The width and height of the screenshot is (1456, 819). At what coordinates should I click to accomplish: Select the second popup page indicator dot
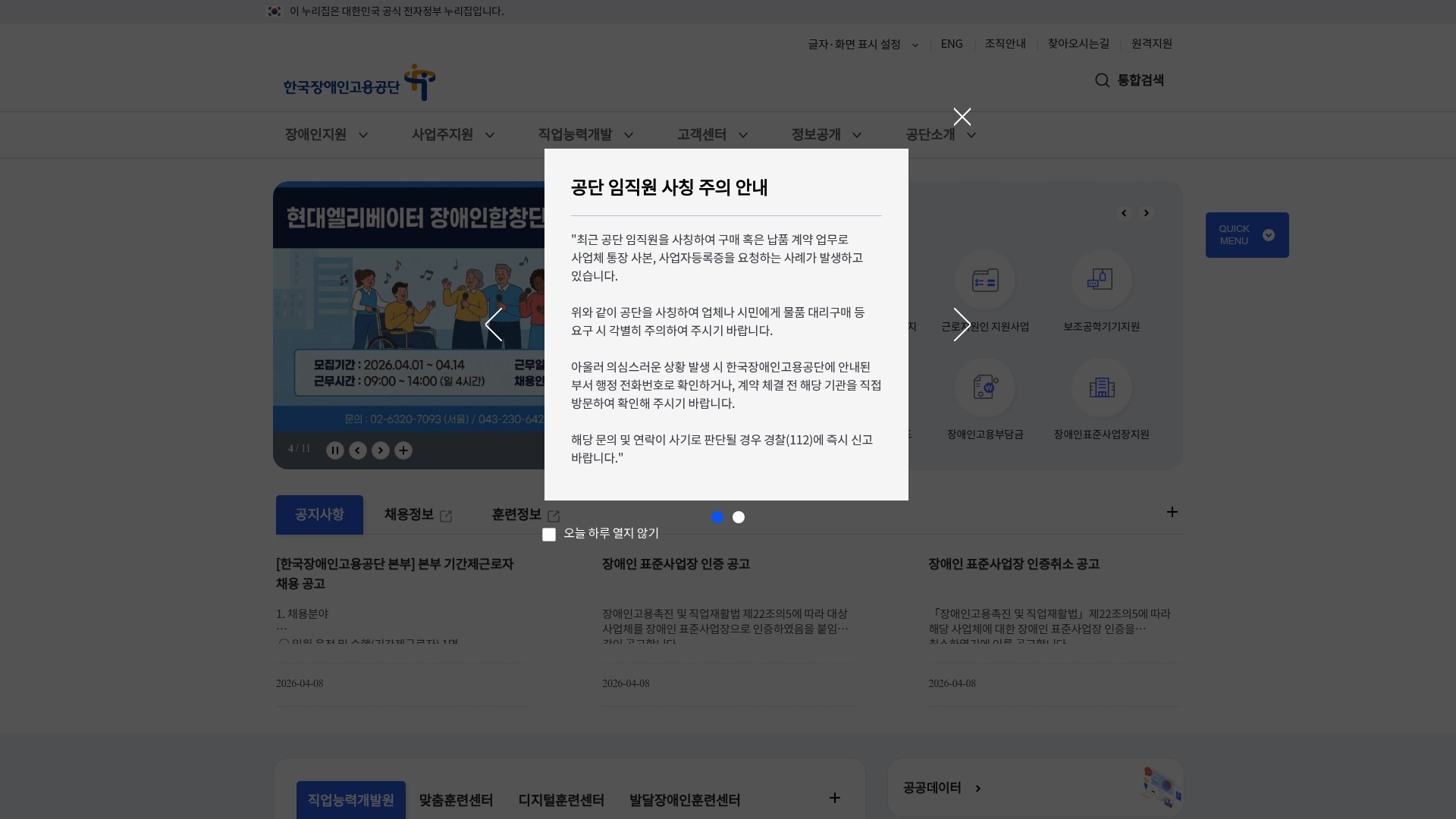tap(739, 517)
